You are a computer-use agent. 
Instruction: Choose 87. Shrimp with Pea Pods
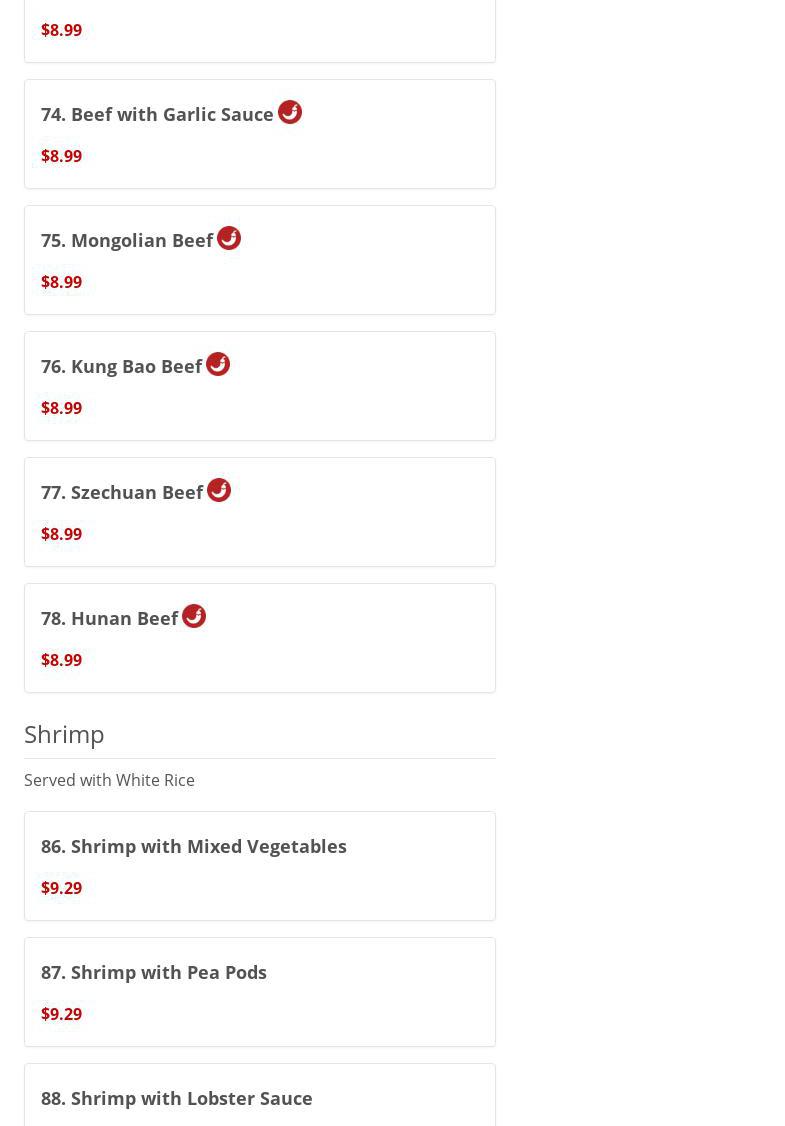click(x=154, y=973)
